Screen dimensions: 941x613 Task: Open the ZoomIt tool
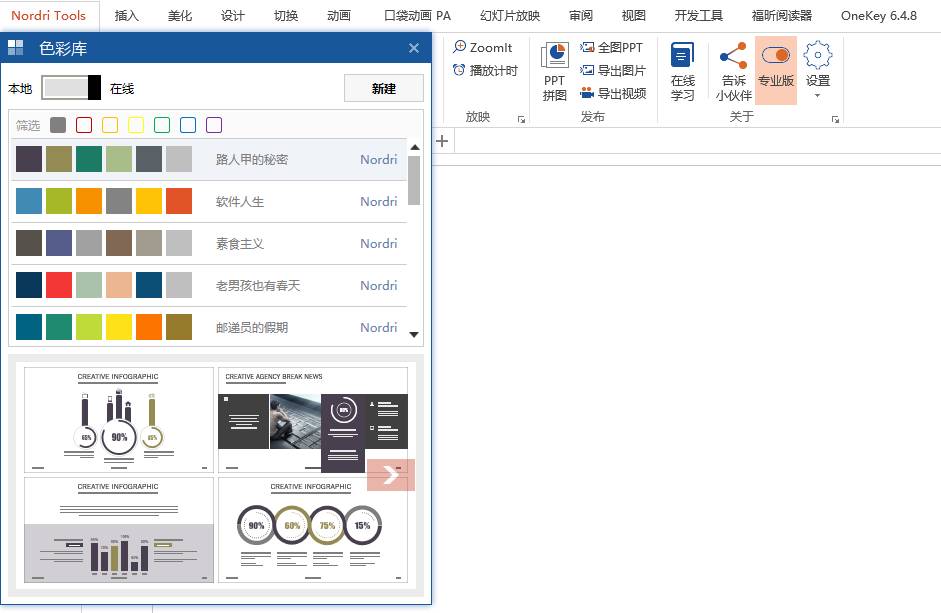pos(483,47)
